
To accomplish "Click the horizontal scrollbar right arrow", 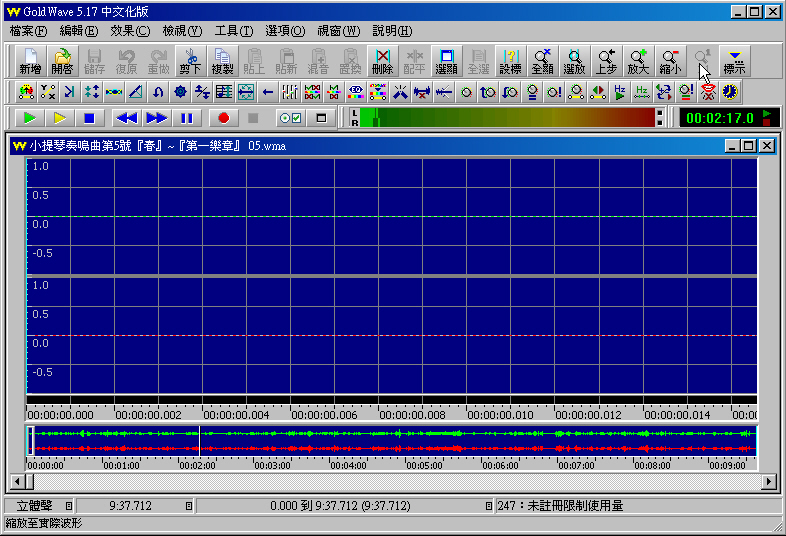I will coord(769,481).
